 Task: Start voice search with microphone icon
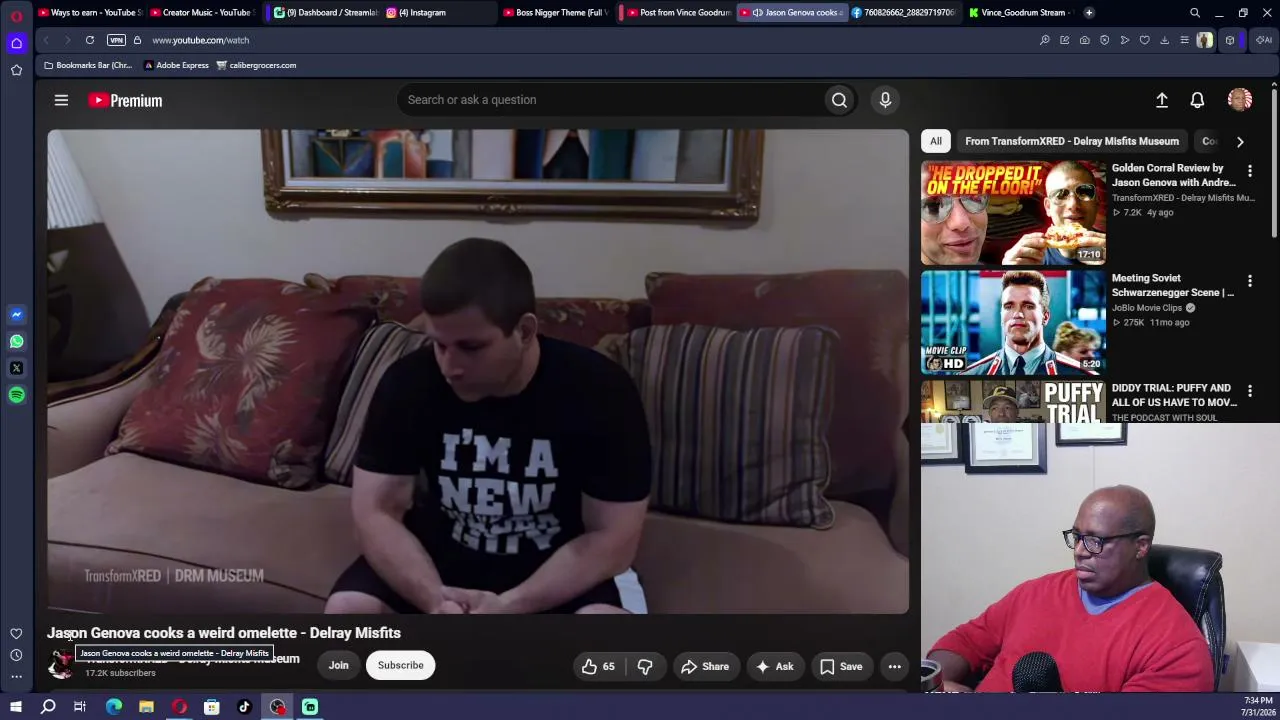click(x=885, y=100)
